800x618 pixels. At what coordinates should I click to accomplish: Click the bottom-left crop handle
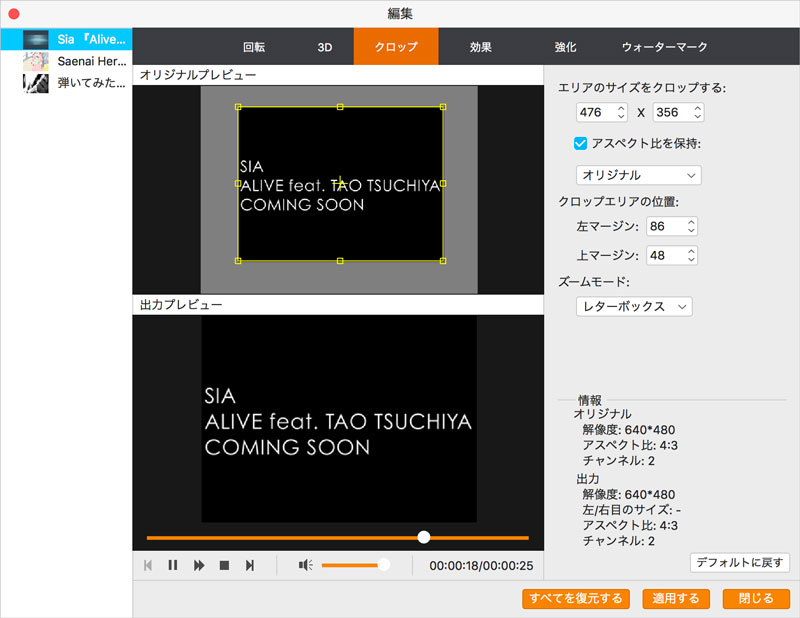[238, 261]
